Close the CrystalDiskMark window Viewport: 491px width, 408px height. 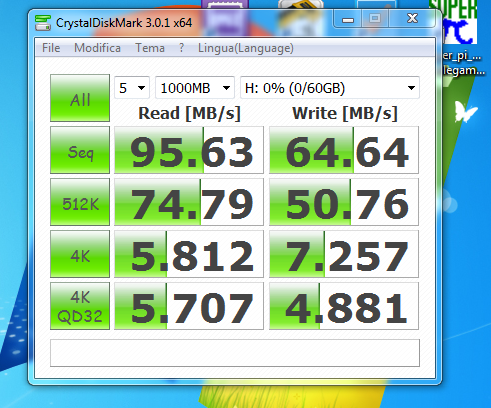coord(412,19)
